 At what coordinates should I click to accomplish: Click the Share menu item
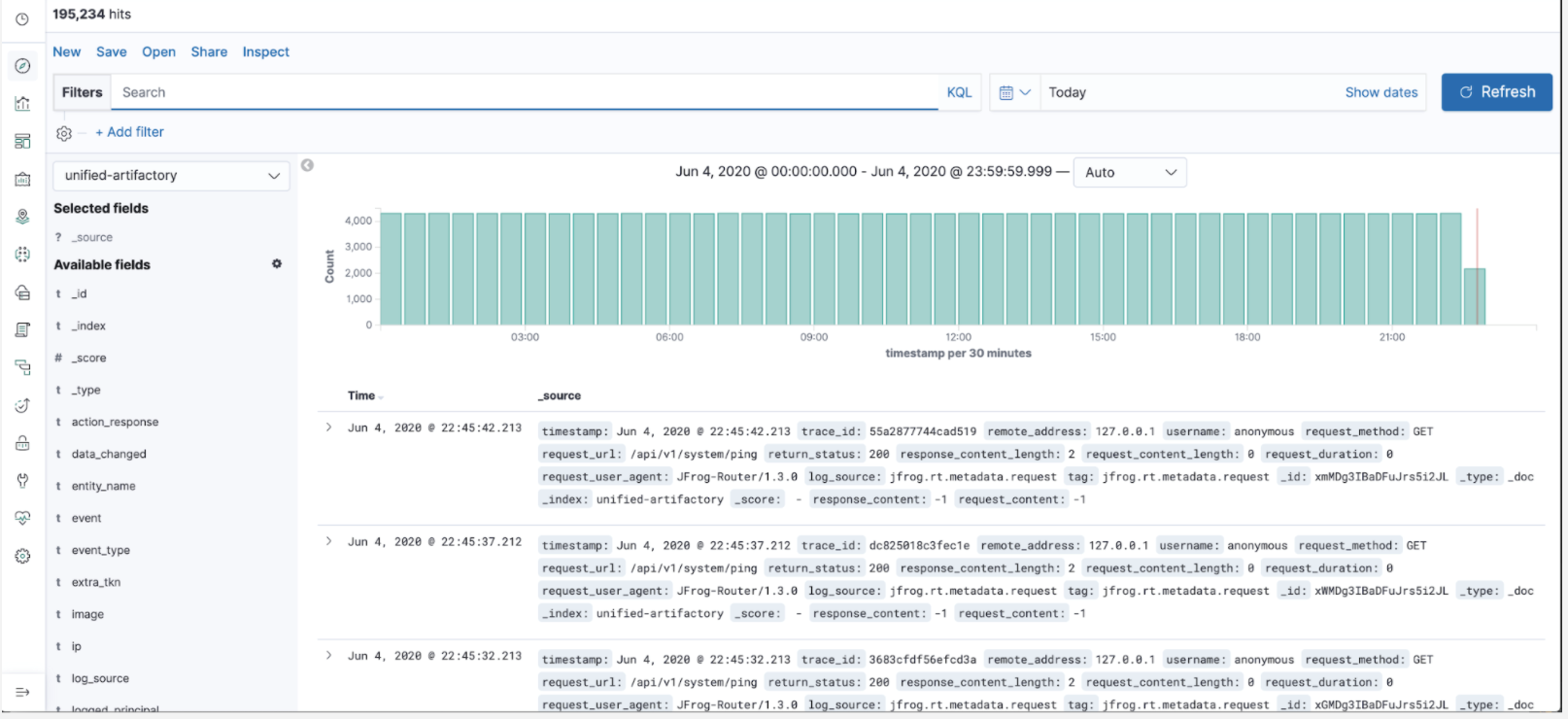tap(209, 51)
